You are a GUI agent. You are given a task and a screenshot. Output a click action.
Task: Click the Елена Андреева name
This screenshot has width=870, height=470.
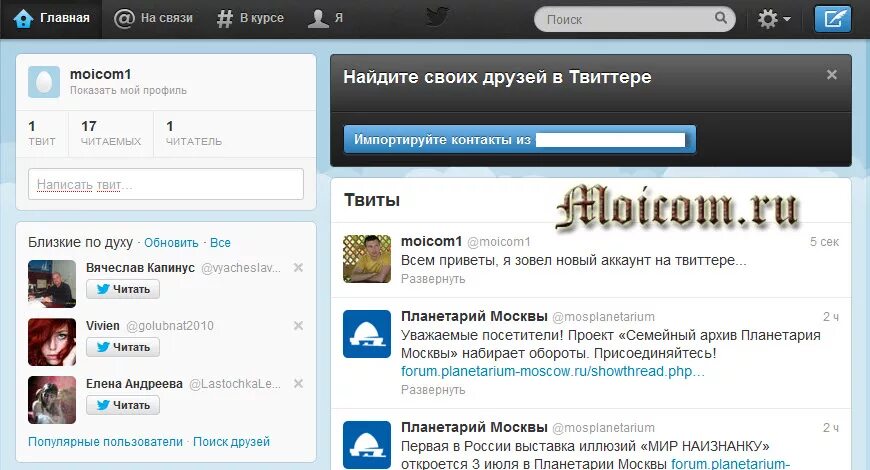coord(134,384)
